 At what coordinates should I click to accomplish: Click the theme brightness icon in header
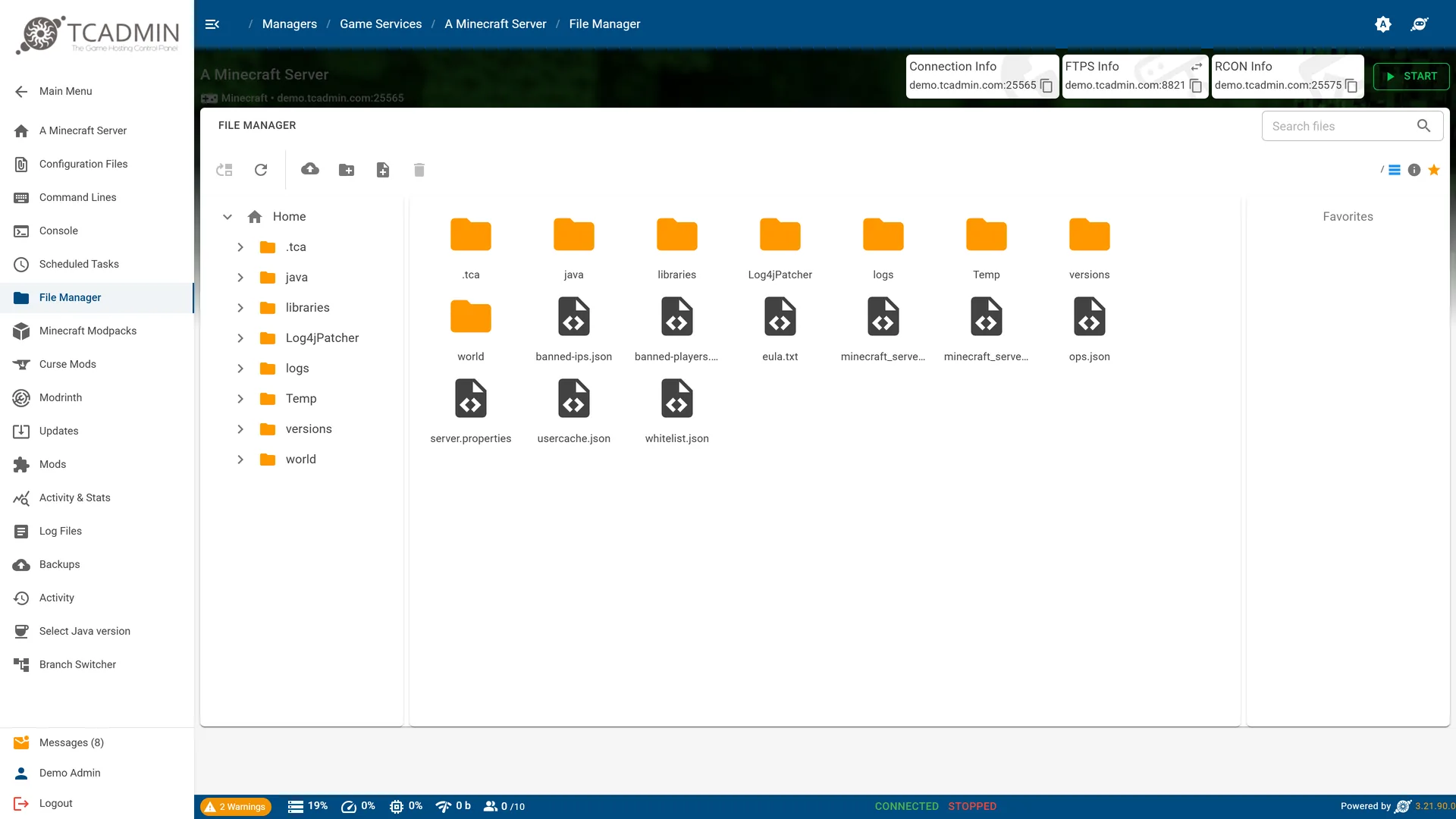[1383, 24]
